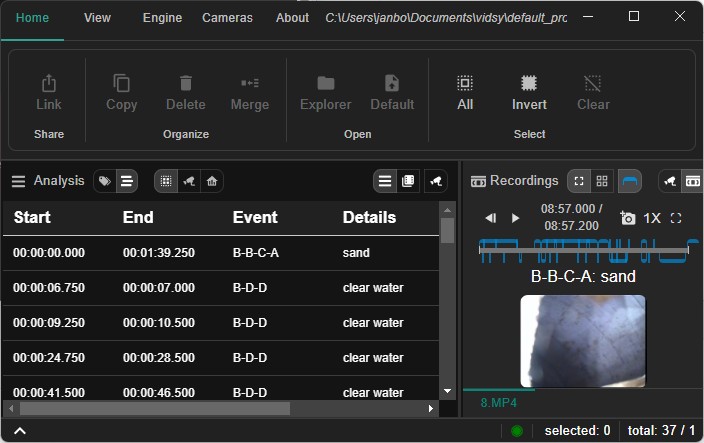
Task: Select row starting 00:00:41.500
Action: (x=220, y=390)
